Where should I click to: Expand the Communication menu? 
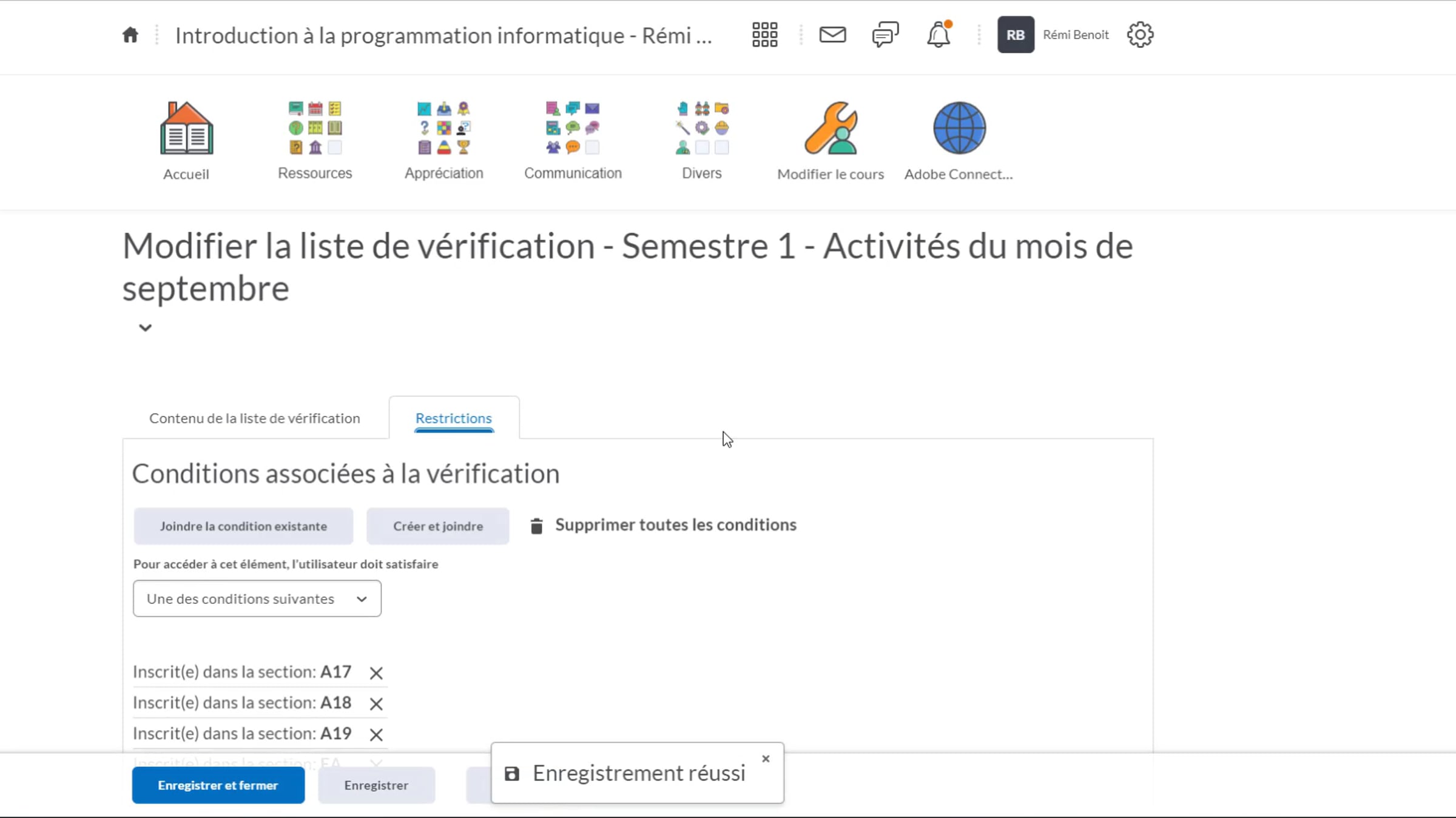(x=573, y=141)
